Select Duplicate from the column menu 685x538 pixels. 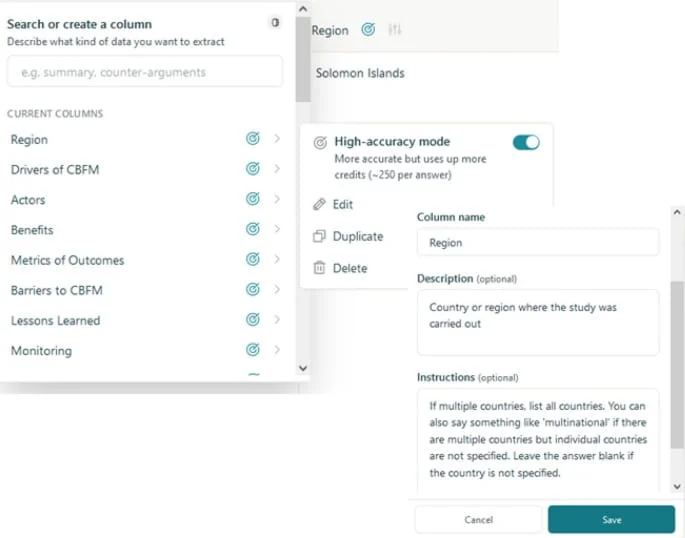[x=357, y=236]
